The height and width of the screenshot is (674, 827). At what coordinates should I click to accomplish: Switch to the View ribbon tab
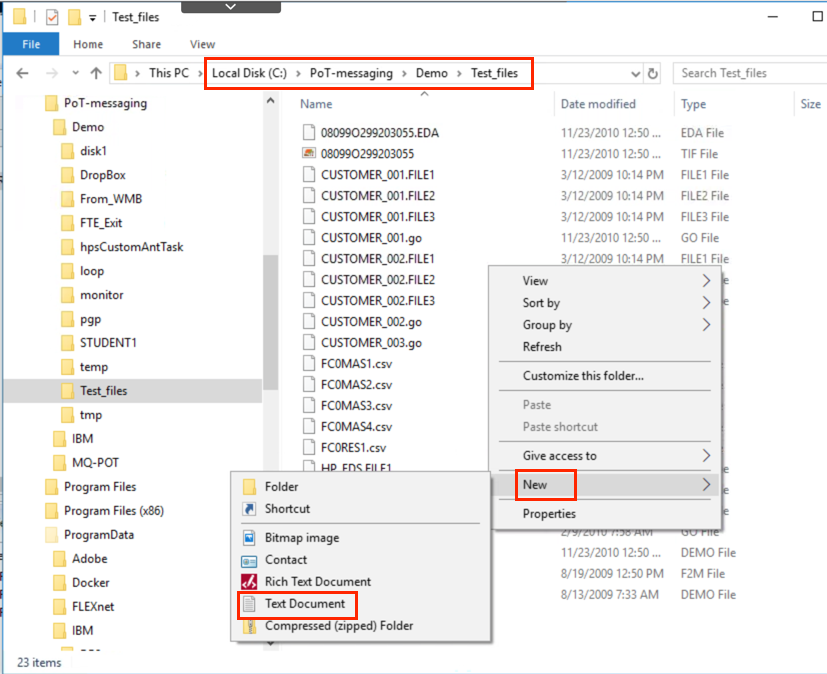(203, 44)
